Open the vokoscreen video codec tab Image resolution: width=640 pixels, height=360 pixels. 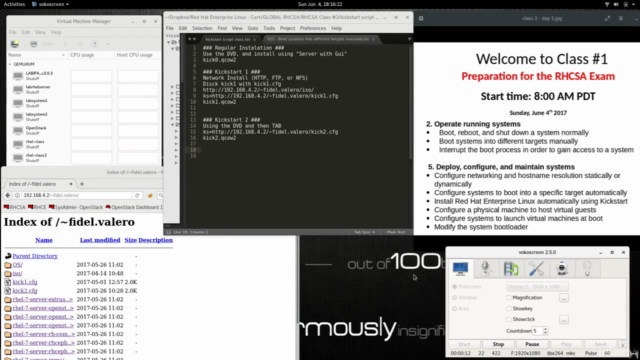(511, 269)
